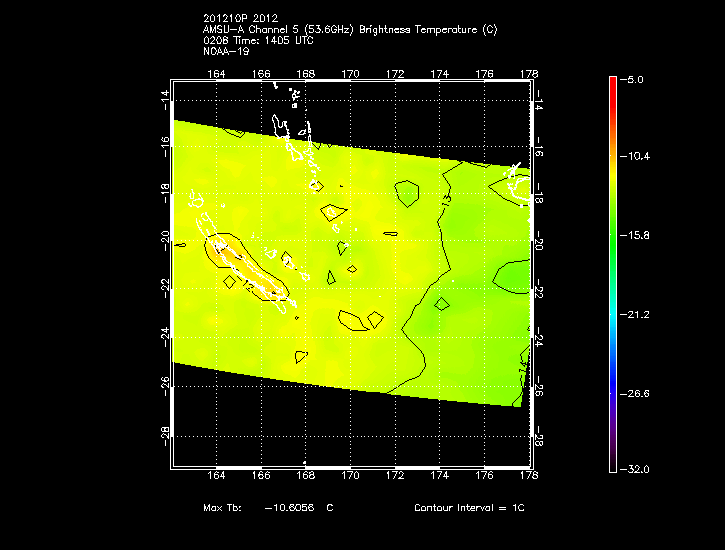Click the -28 latitude label on left axis
The width and height of the screenshot is (725, 550).
[165, 437]
